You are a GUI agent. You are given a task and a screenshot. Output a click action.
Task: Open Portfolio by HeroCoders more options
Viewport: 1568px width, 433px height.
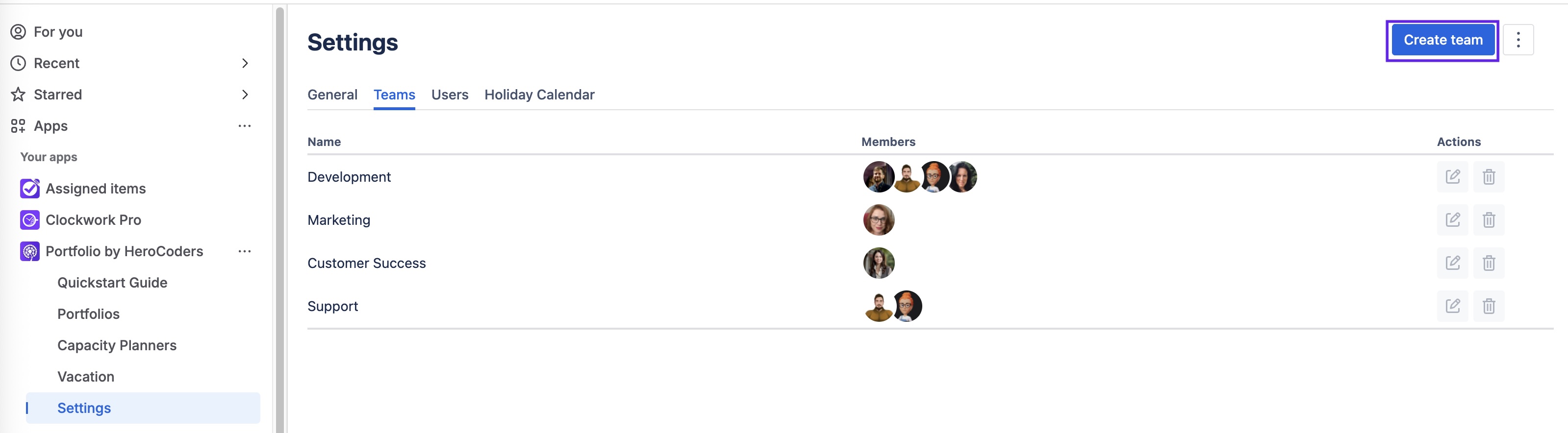click(x=245, y=251)
